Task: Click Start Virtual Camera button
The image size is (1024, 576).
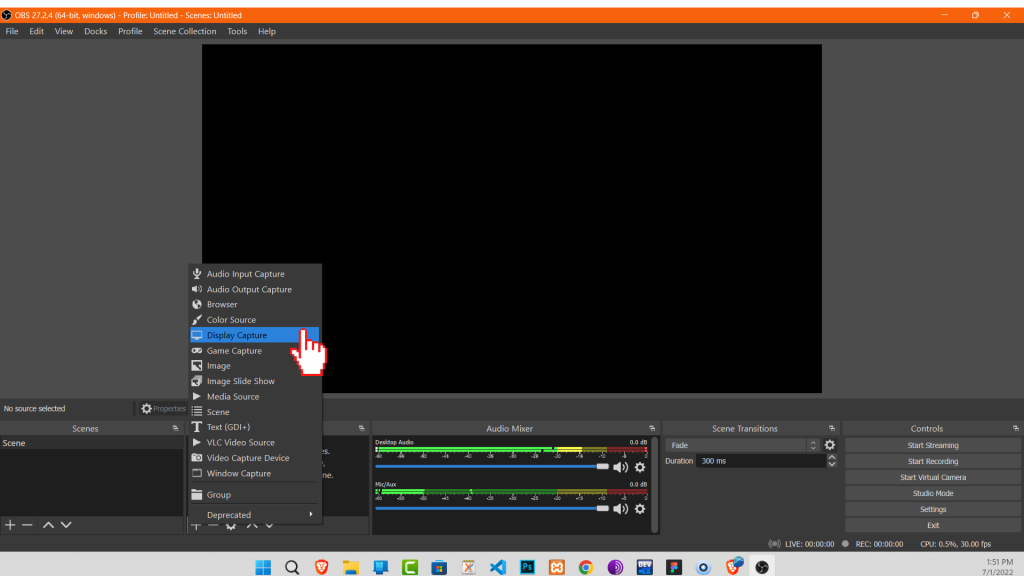Action: (933, 477)
